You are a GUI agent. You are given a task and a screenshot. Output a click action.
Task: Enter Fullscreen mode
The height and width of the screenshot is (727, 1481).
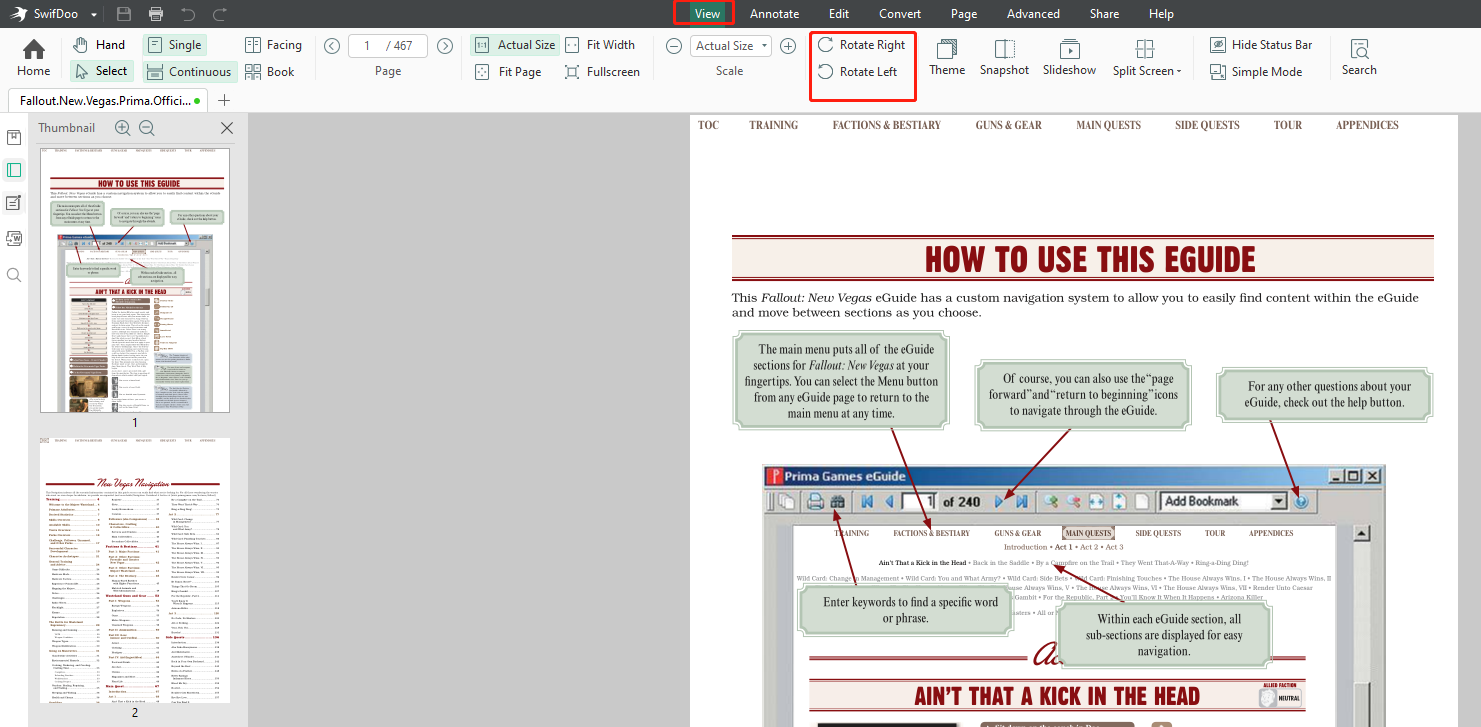point(601,72)
